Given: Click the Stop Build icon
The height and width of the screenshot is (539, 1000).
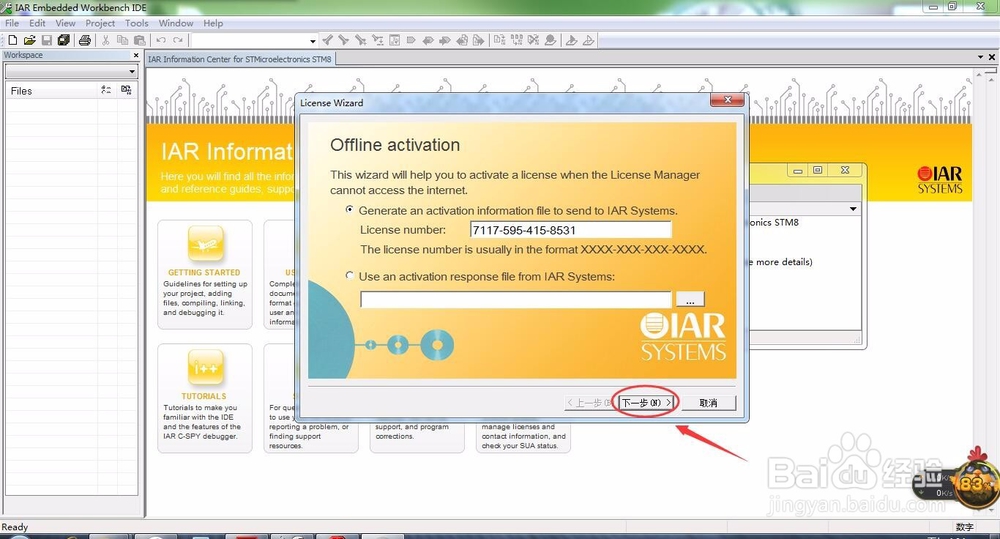Looking at the screenshot, I should 533,40.
